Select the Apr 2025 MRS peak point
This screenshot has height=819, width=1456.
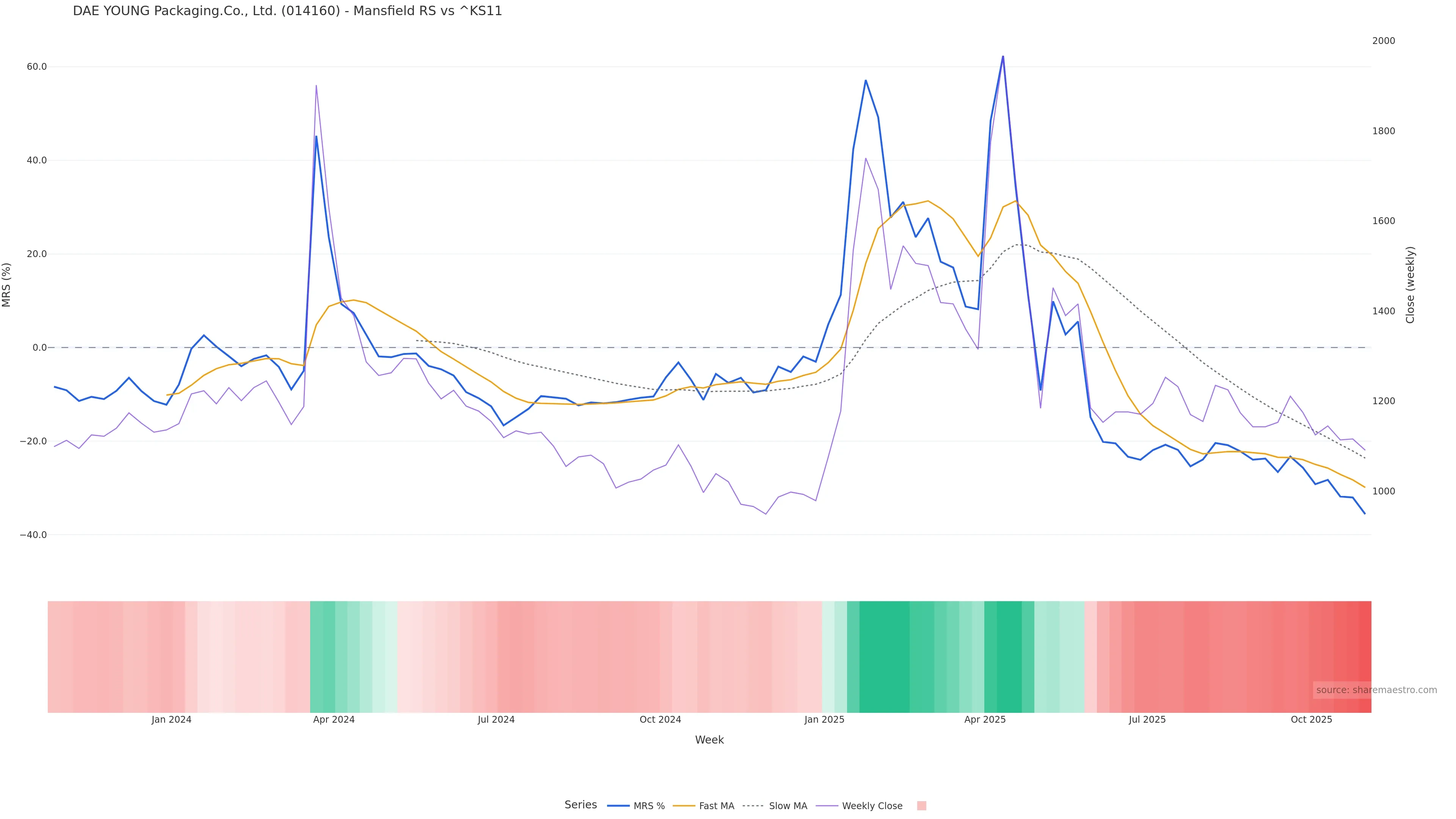1003,56
